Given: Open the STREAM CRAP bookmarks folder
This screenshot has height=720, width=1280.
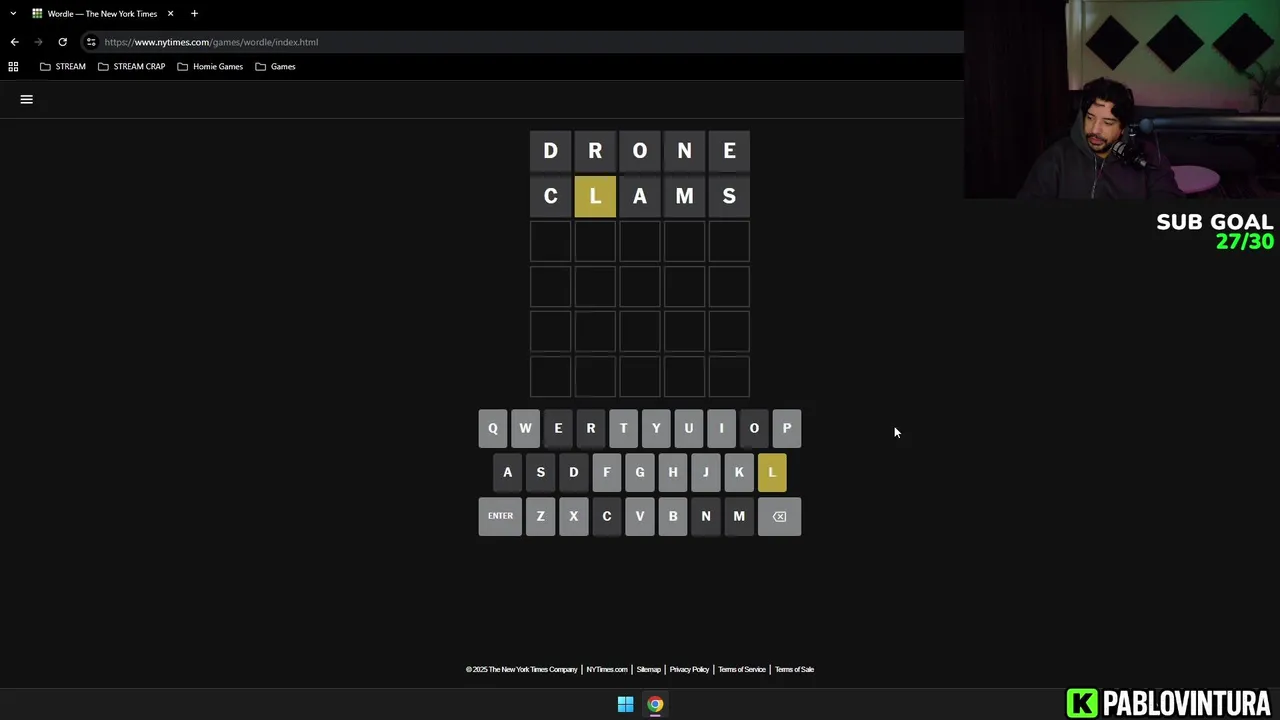Looking at the screenshot, I should point(131,66).
